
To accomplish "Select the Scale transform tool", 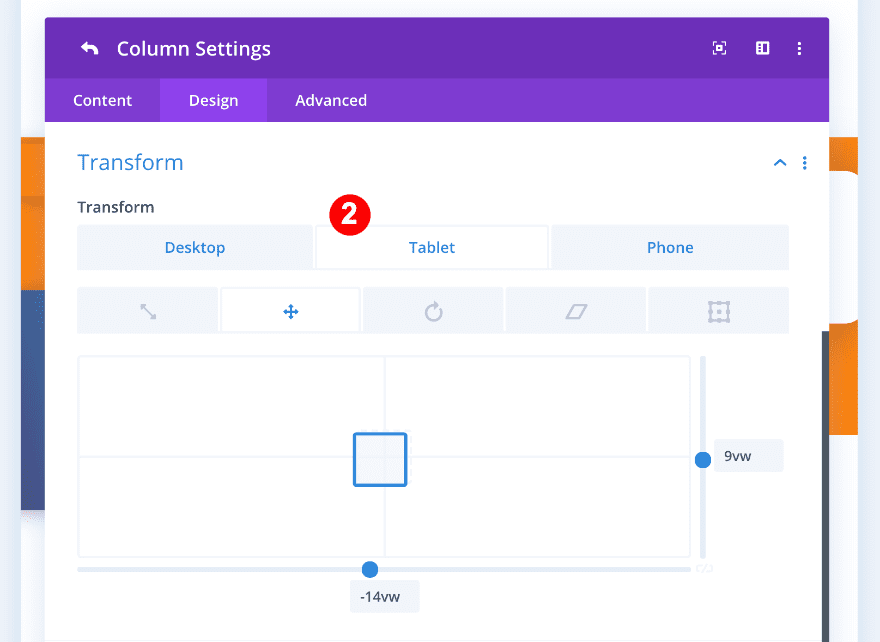I will click(x=147, y=310).
